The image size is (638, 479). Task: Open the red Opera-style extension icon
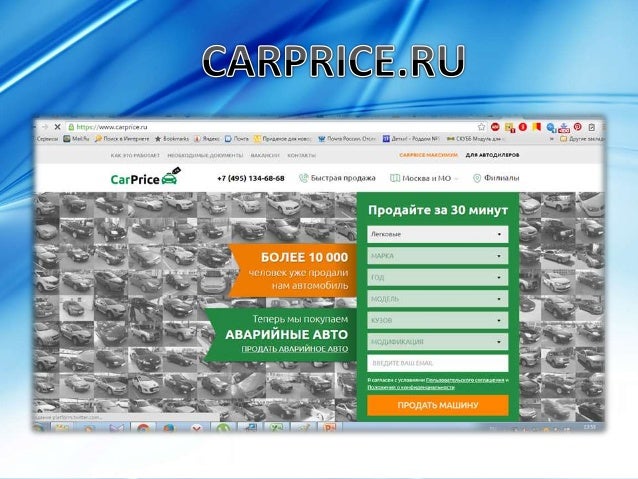pyautogui.click(x=523, y=127)
